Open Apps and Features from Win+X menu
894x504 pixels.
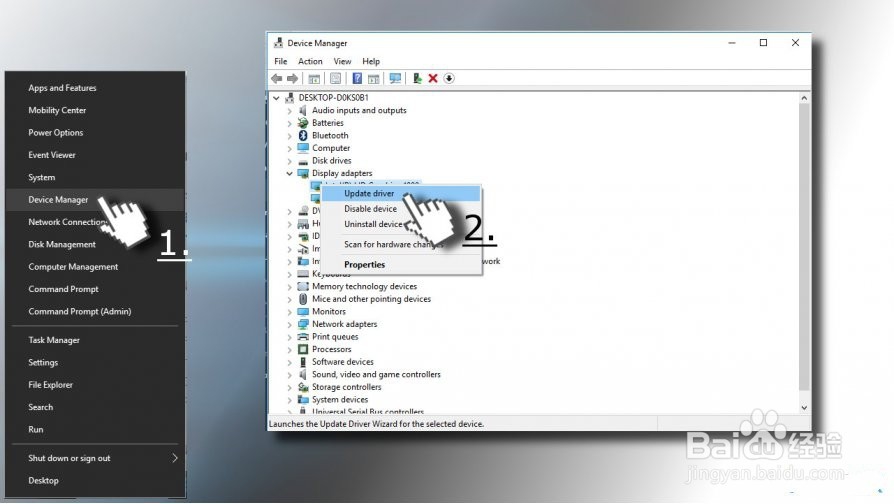(x=95, y=88)
